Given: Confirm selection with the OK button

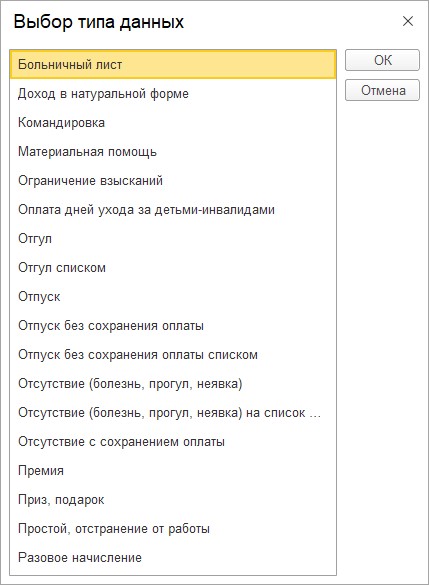Looking at the screenshot, I should [382, 60].
